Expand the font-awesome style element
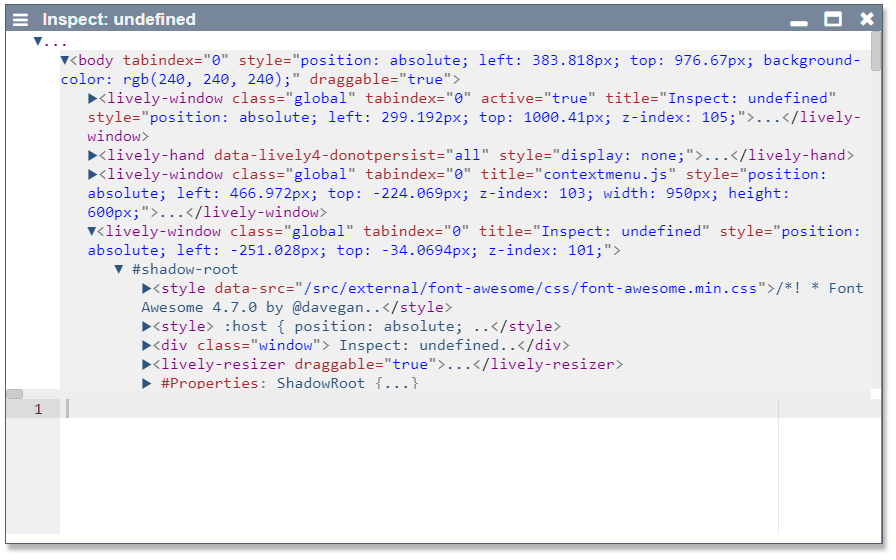 [x=147, y=288]
